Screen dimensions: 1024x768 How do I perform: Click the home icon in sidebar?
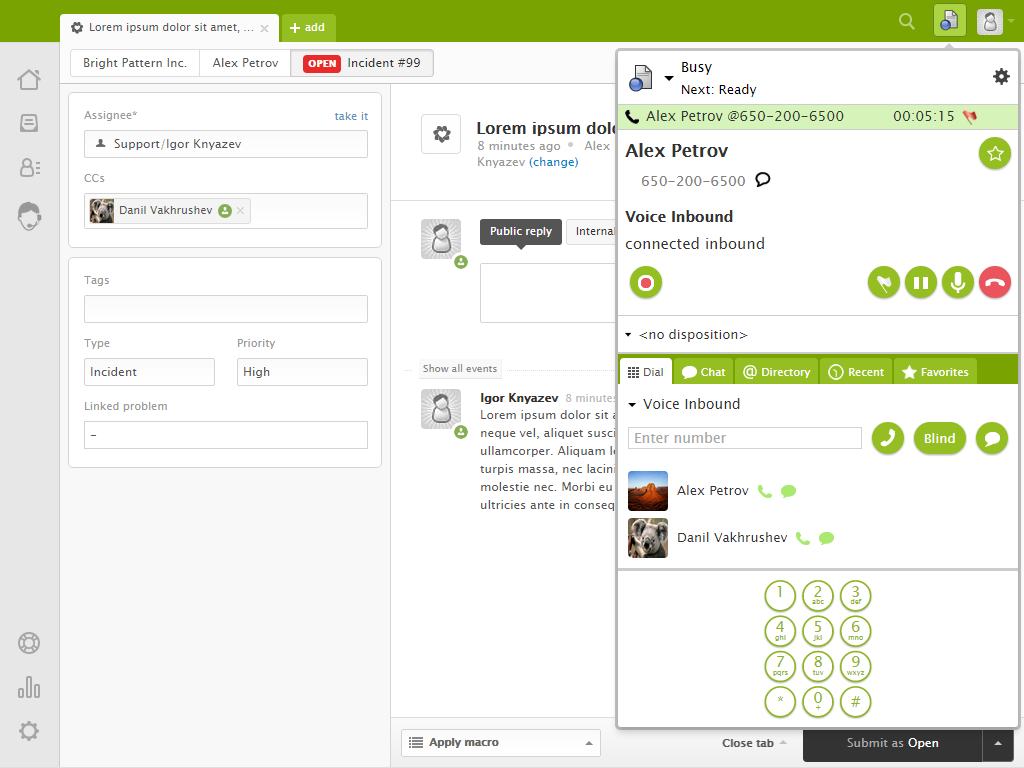[x=29, y=79]
